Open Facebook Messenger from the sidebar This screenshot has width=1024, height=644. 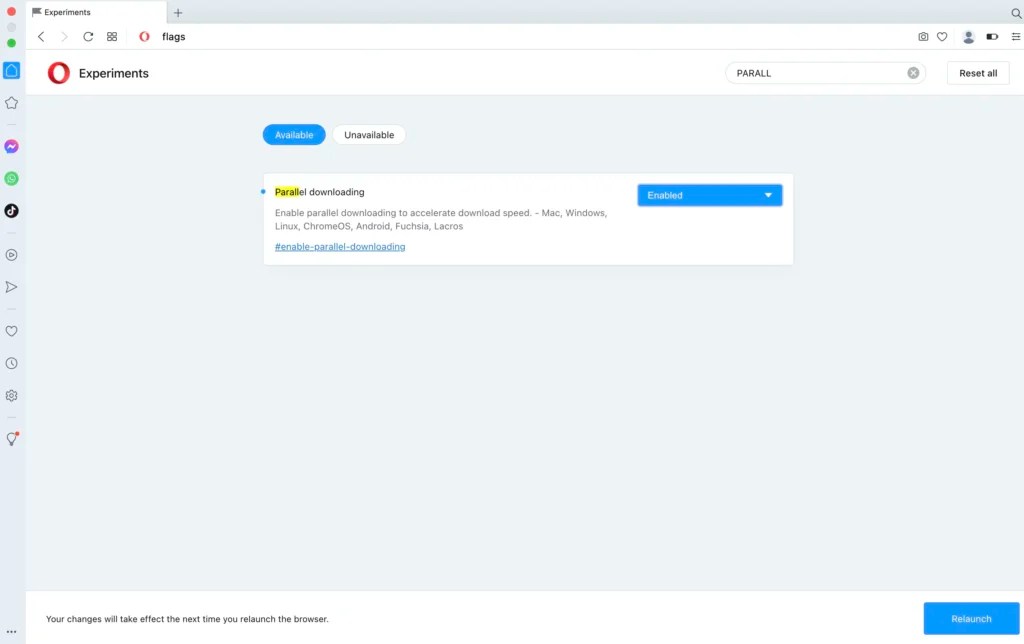point(11,146)
